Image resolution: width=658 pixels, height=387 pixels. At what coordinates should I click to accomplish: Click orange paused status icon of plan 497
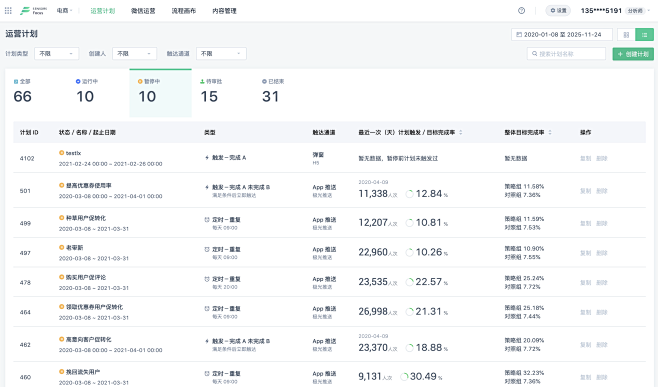62,247
